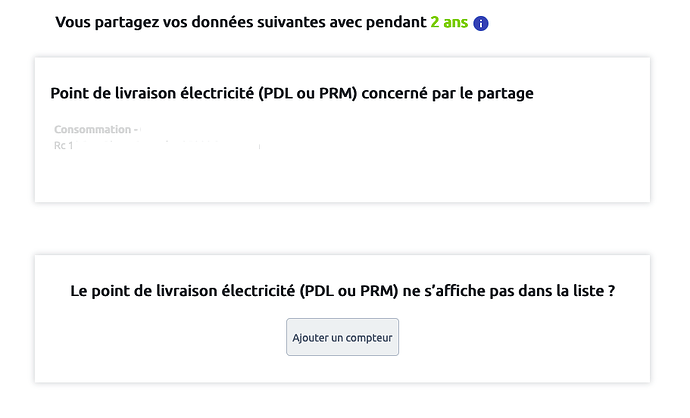Viewport: 690px width, 418px height.
Task: Click "Vous partagez" at the start of the title
Action: pos(102,22)
